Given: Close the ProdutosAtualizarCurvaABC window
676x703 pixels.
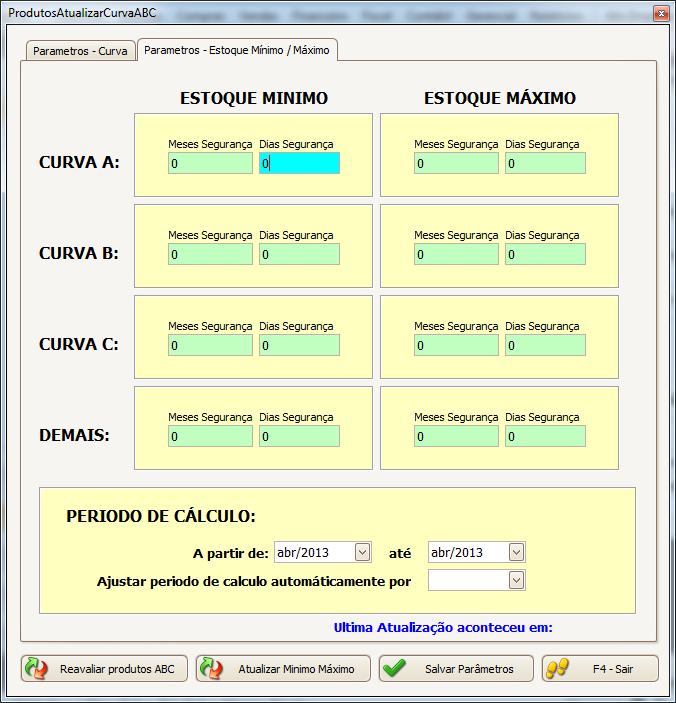Looking at the screenshot, I should click(x=660, y=14).
